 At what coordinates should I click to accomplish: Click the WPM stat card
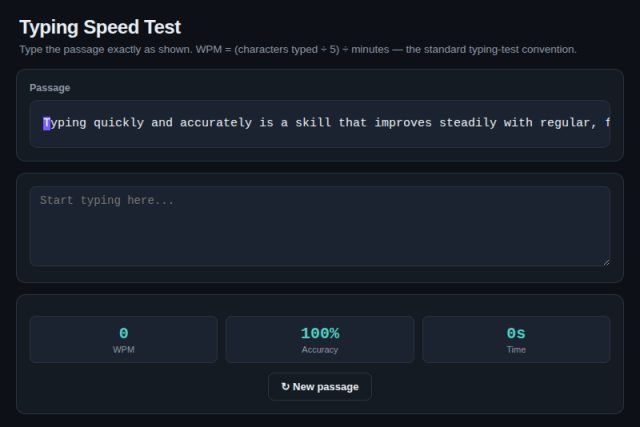coord(124,339)
